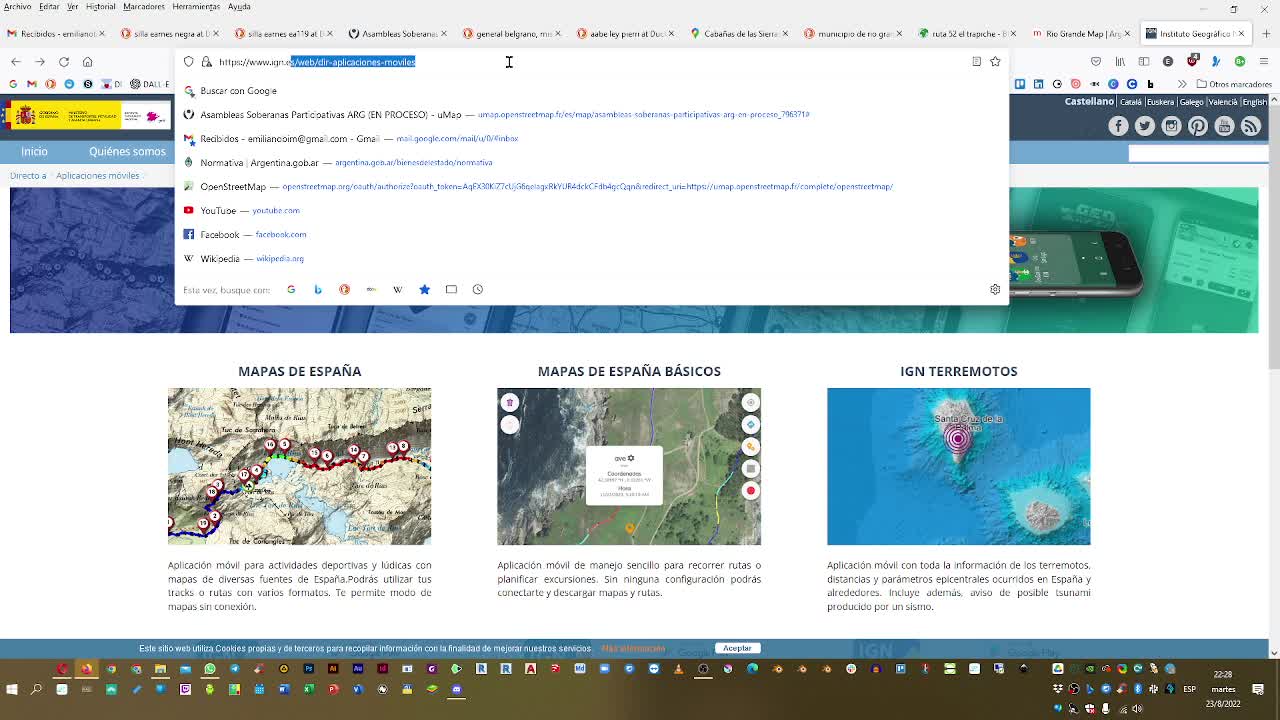Search only in history clock icon
1280x720 pixels.
[478, 290]
